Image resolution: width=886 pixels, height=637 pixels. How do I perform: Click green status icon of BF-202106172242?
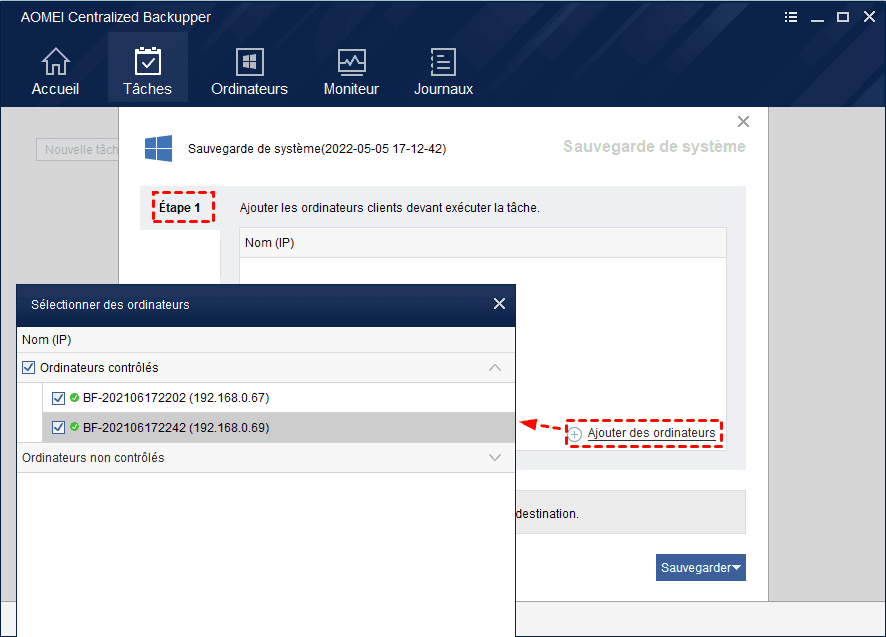tap(74, 427)
